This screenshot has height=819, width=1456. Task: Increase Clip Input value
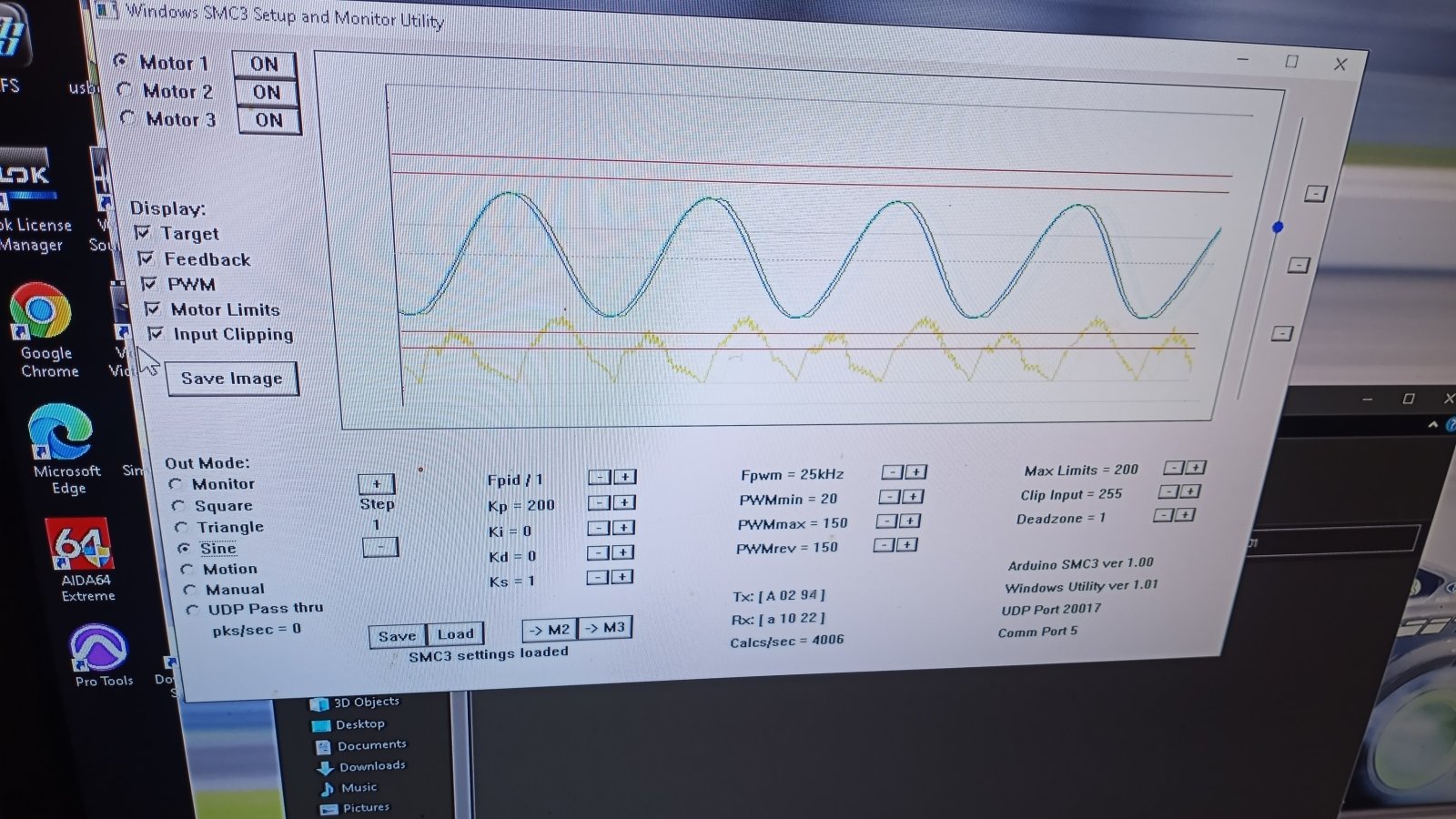pos(1191,491)
